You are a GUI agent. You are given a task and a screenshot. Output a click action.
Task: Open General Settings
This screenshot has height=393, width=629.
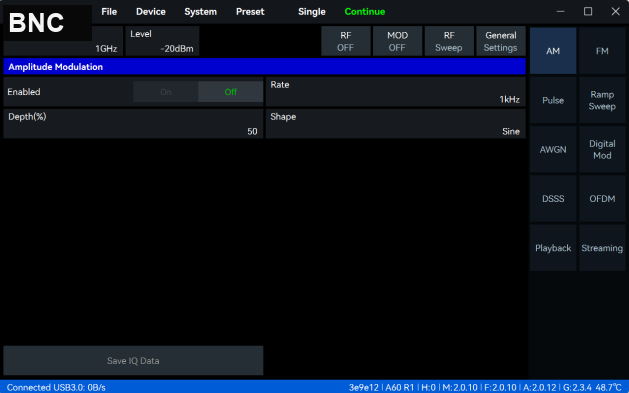point(501,41)
